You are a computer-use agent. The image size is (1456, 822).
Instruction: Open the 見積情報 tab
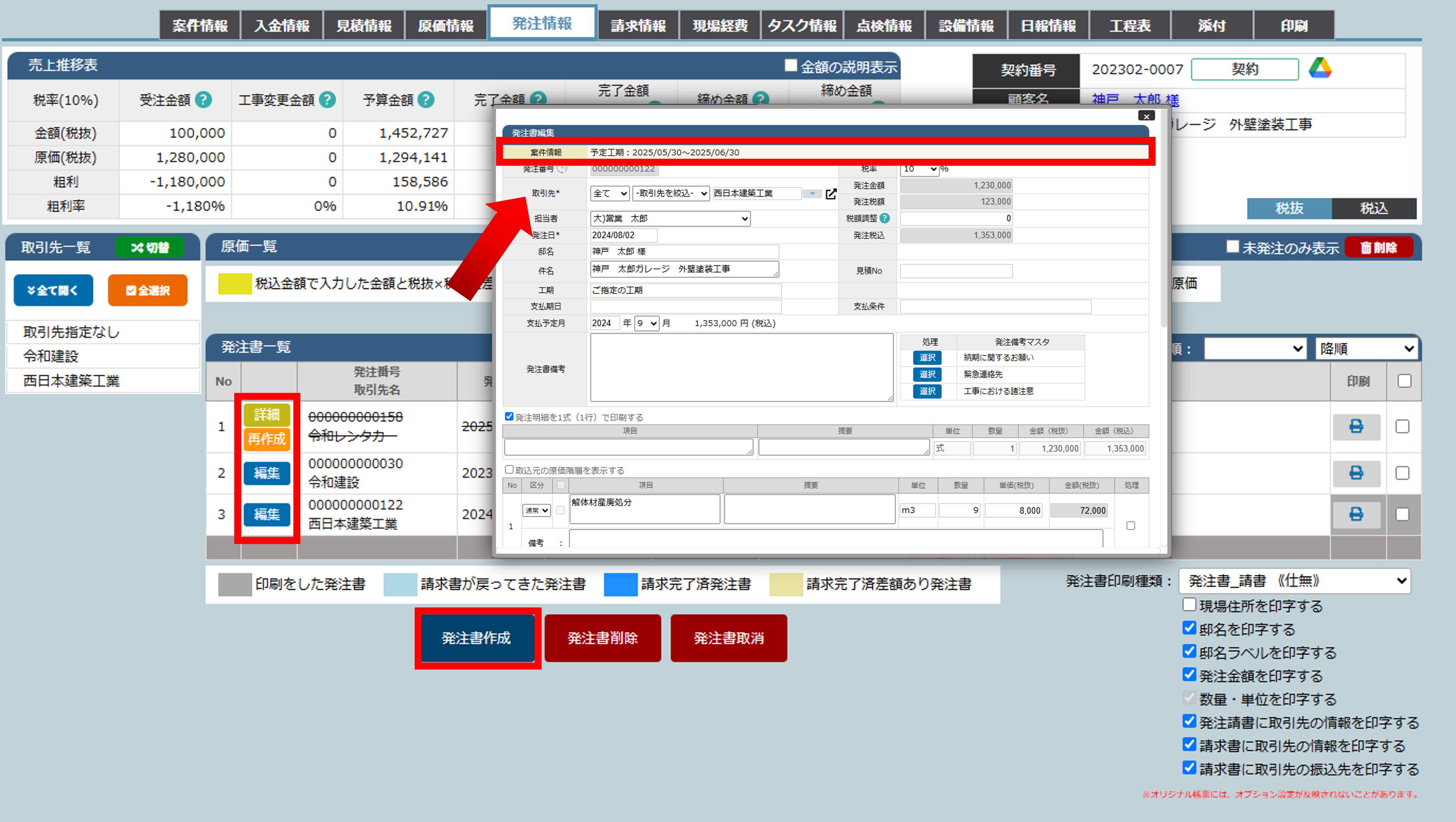[364, 26]
